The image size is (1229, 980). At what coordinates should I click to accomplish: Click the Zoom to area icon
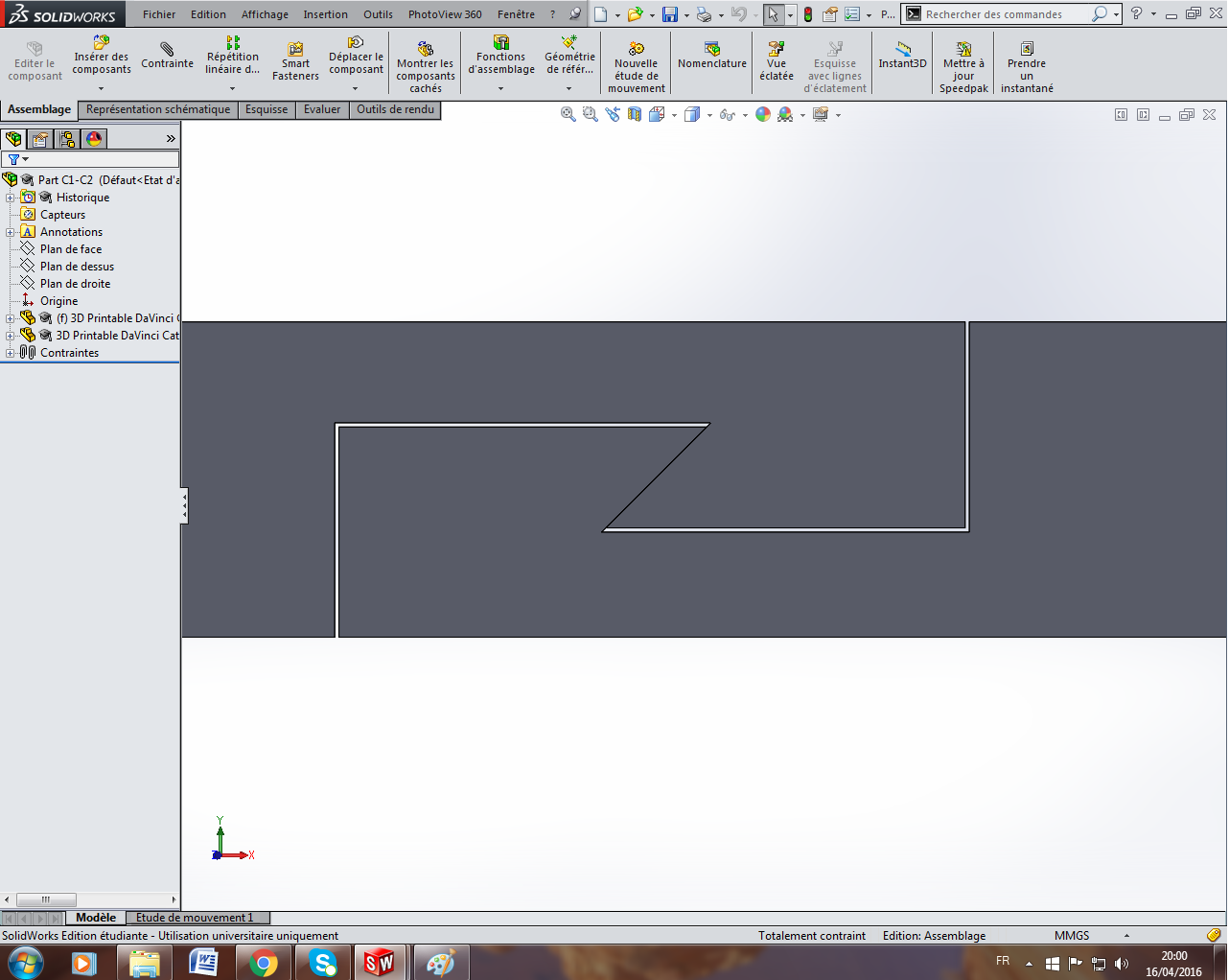[591, 114]
